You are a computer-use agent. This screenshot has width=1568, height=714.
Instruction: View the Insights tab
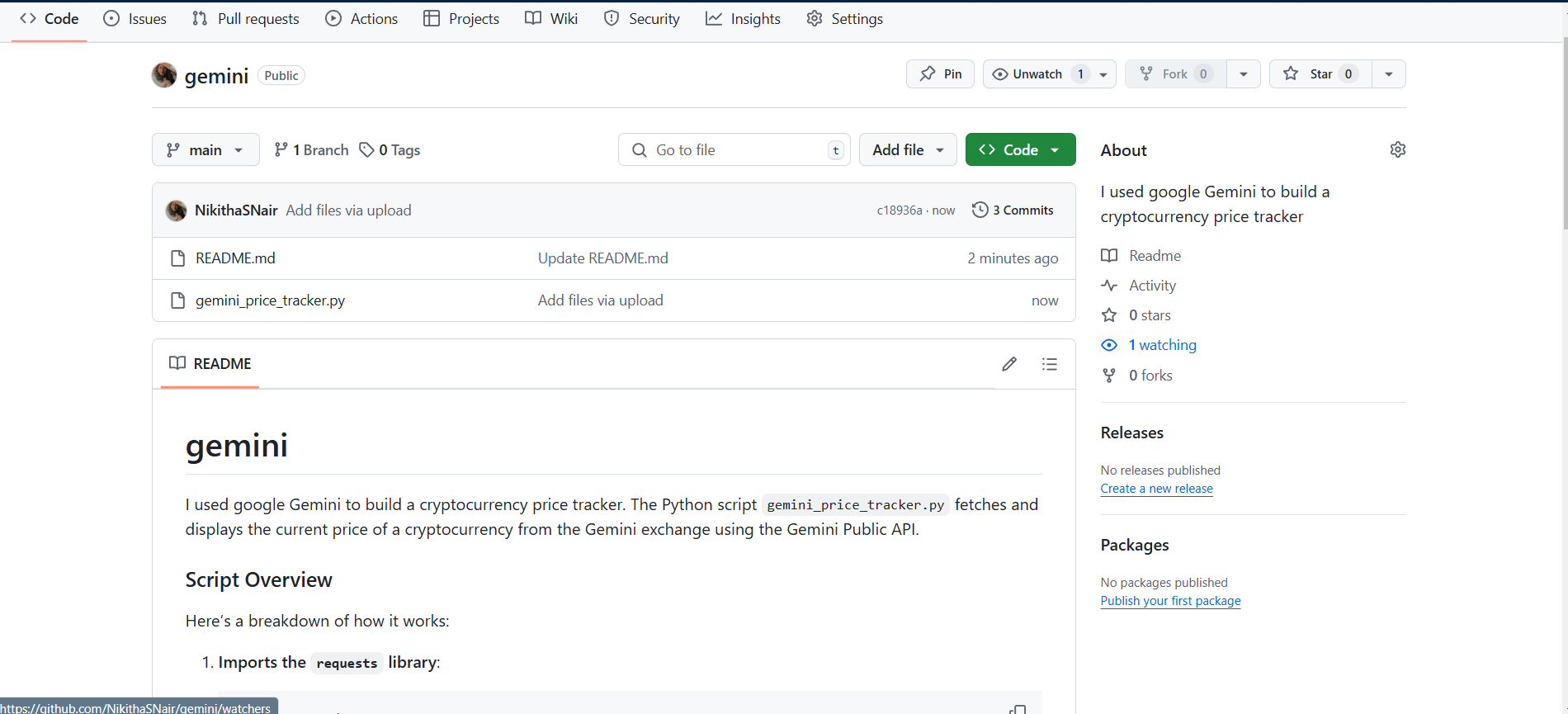[743, 19]
